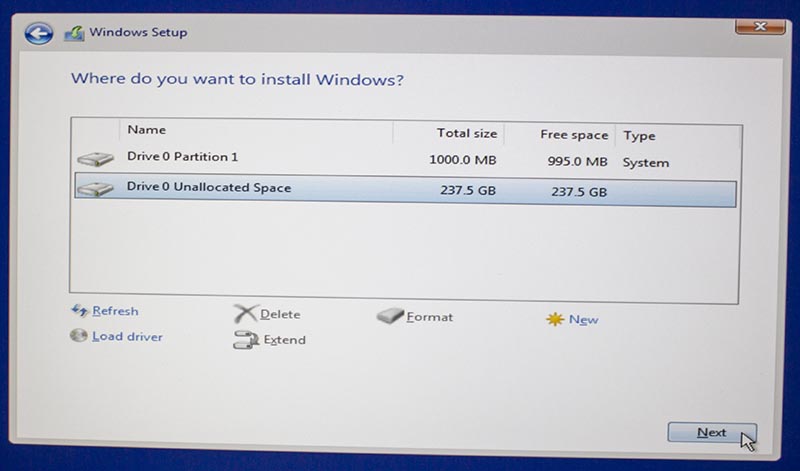This screenshot has height=471, width=800.
Task: Click the Extend partition icon
Action: point(246,340)
